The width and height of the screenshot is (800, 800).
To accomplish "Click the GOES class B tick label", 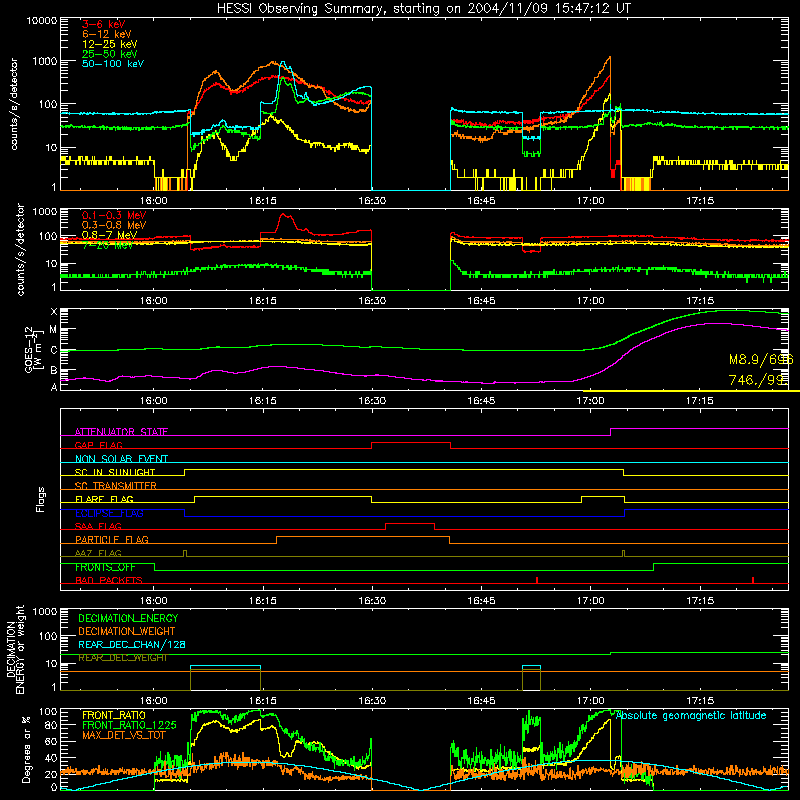I will pyautogui.click(x=54, y=370).
